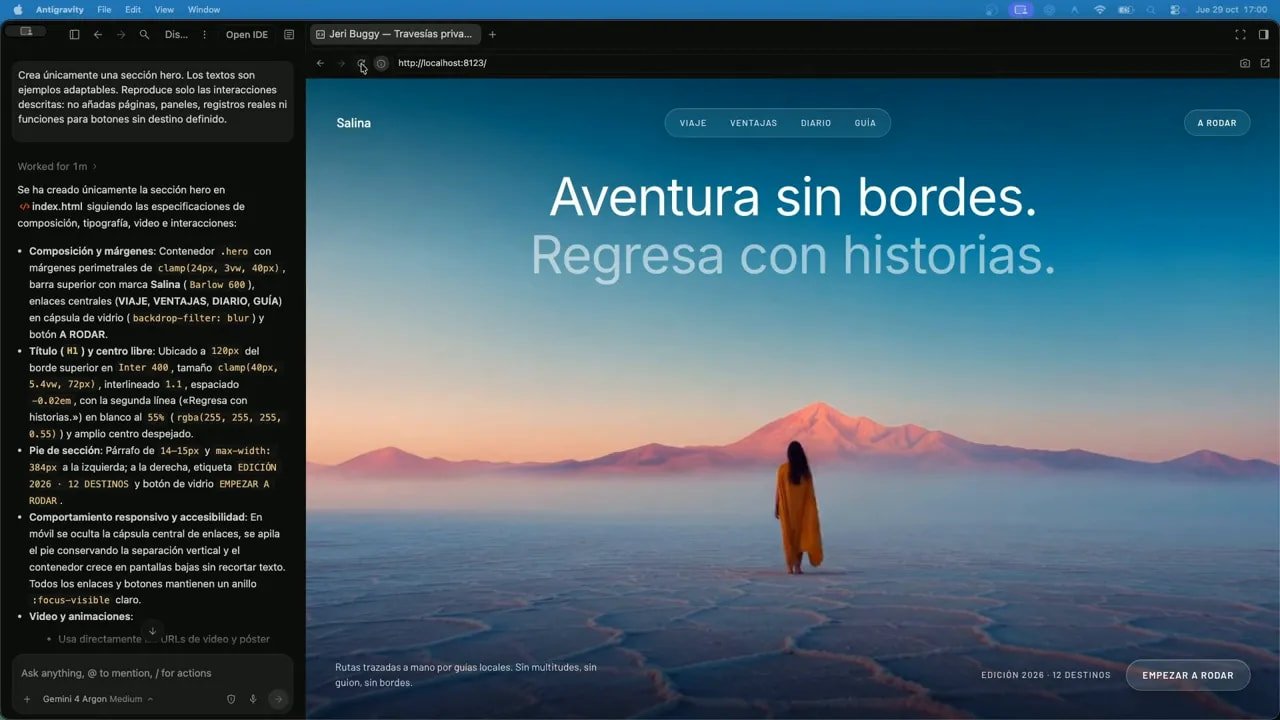Viewport: 1280px width, 720px height.
Task: Click the date and time display
Action: coord(1232,9)
